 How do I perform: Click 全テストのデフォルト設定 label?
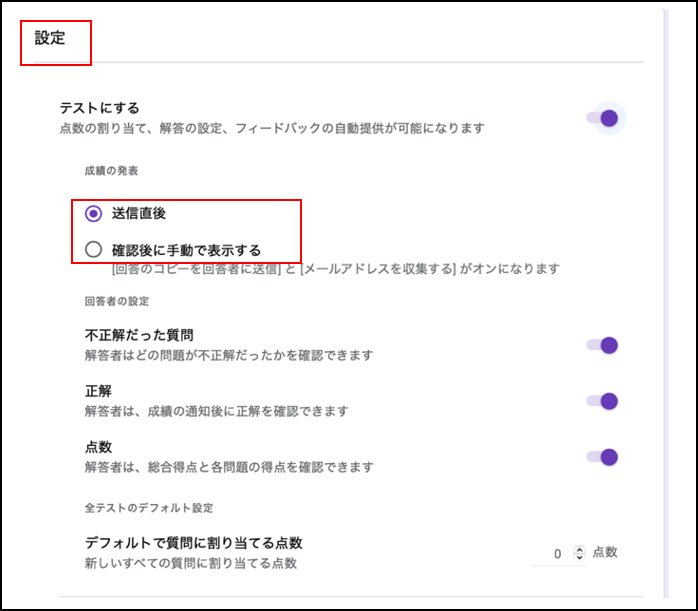pos(149,508)
